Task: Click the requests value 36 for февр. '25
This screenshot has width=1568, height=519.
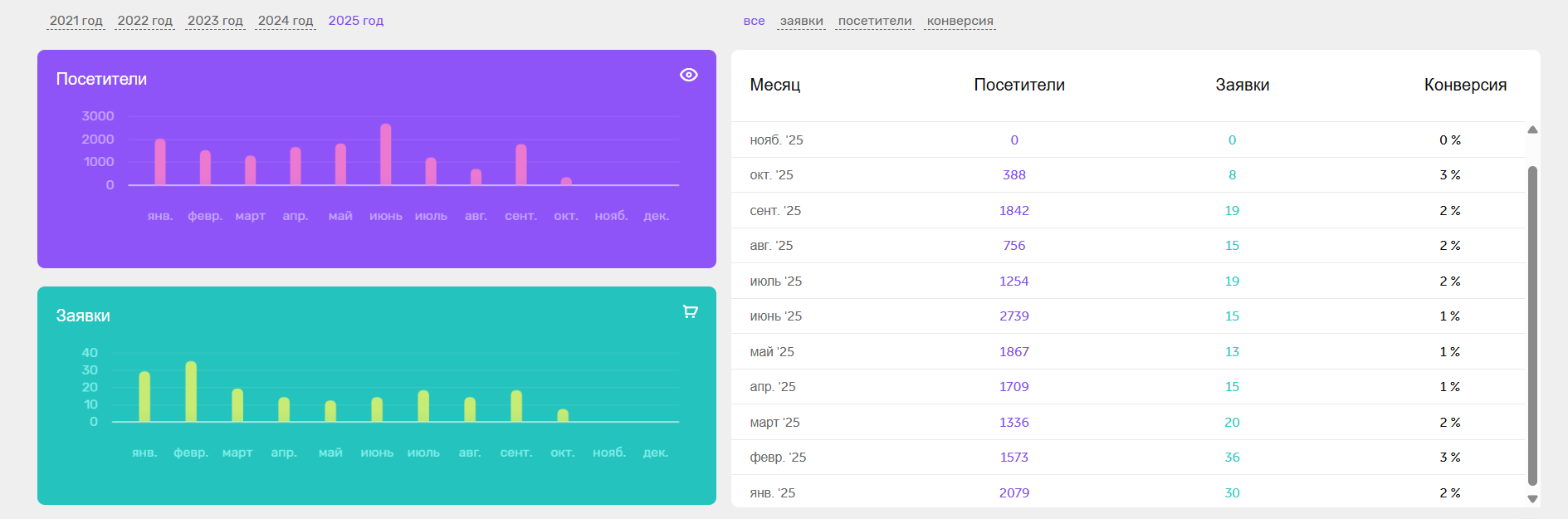Action: [x=1232, y=458]
